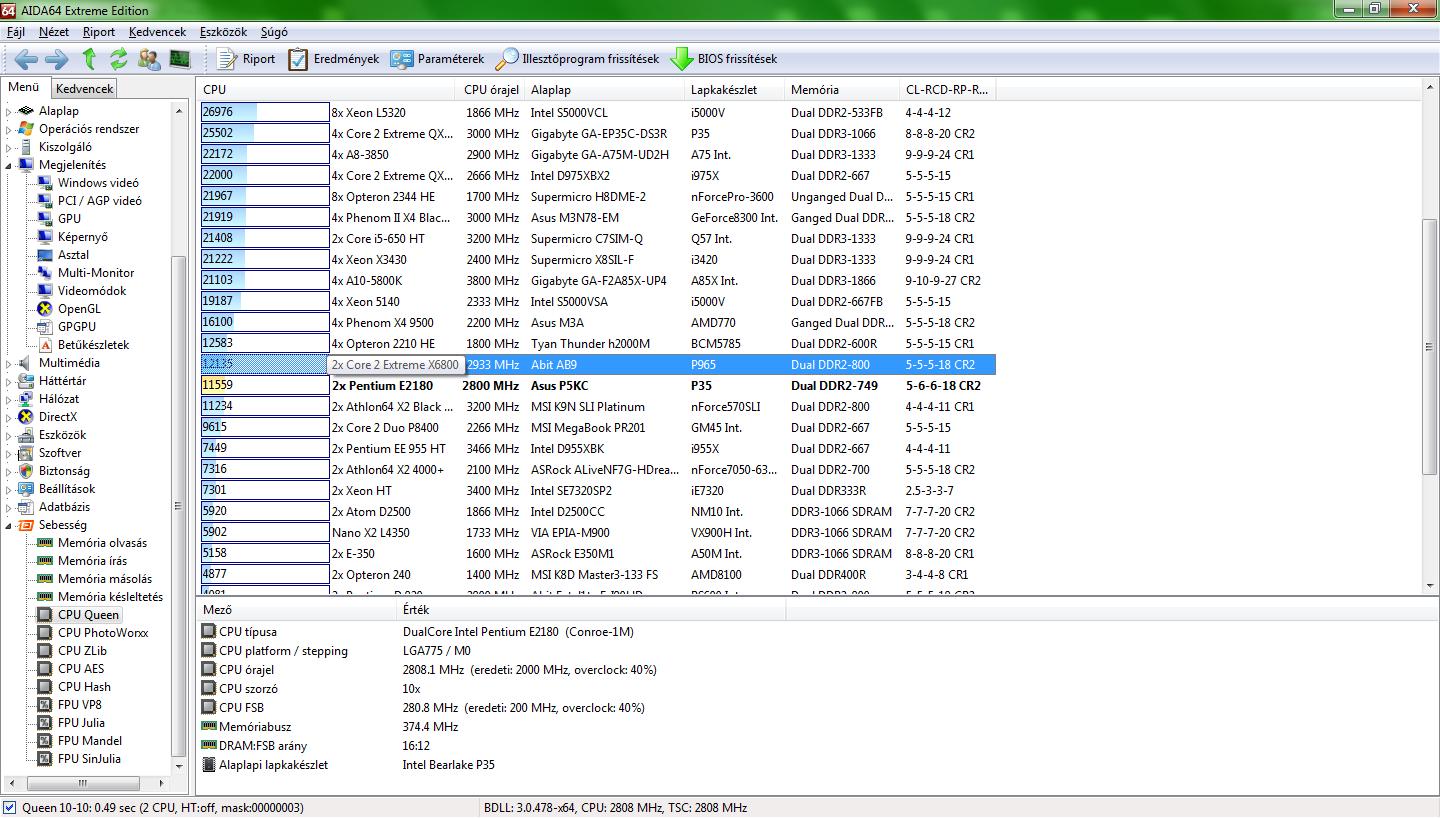Expand the Hálózat tree node

pyautogui.click(x=9, y=399)
